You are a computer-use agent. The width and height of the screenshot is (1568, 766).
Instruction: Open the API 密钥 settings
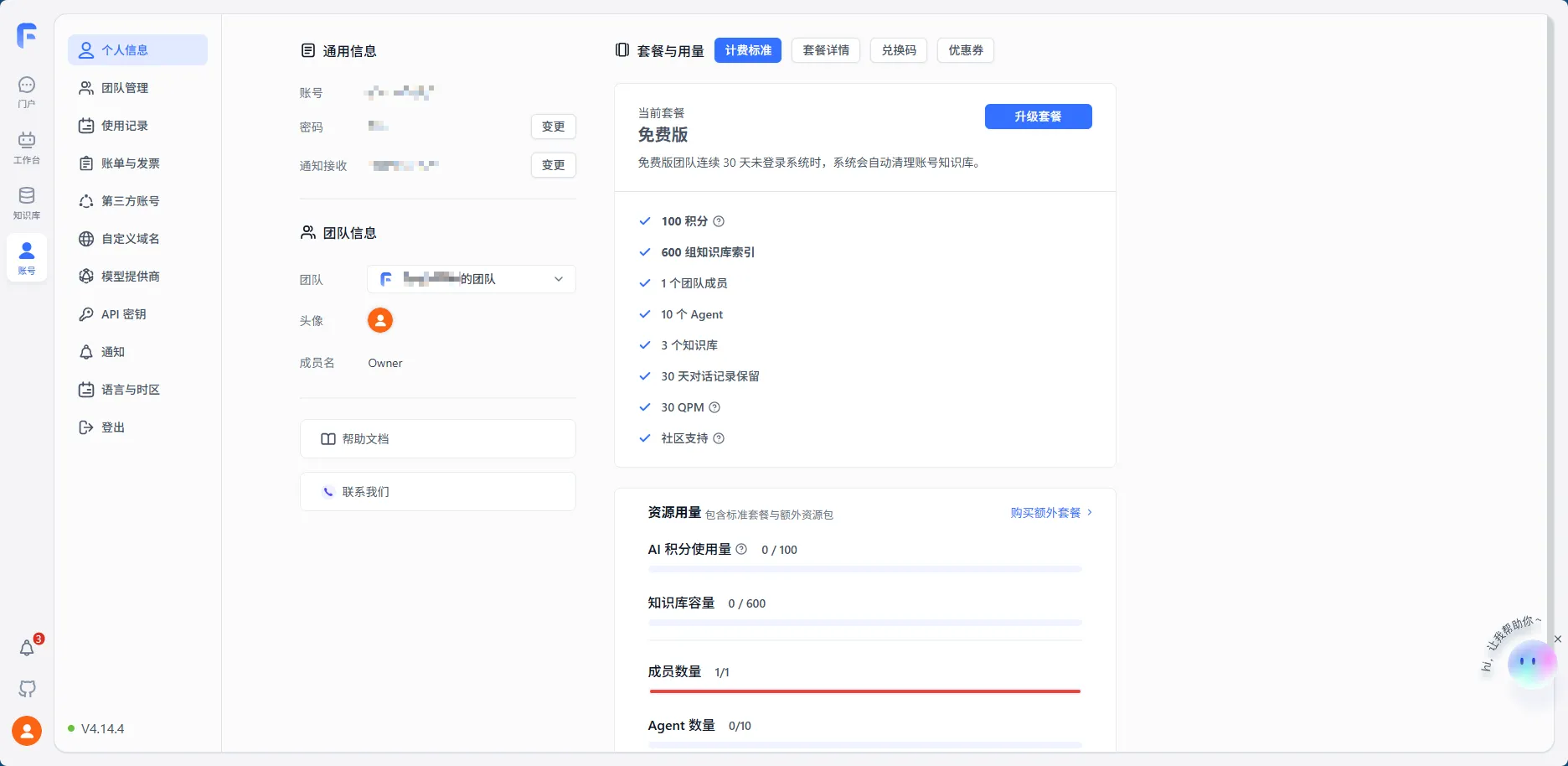point(123,314)
